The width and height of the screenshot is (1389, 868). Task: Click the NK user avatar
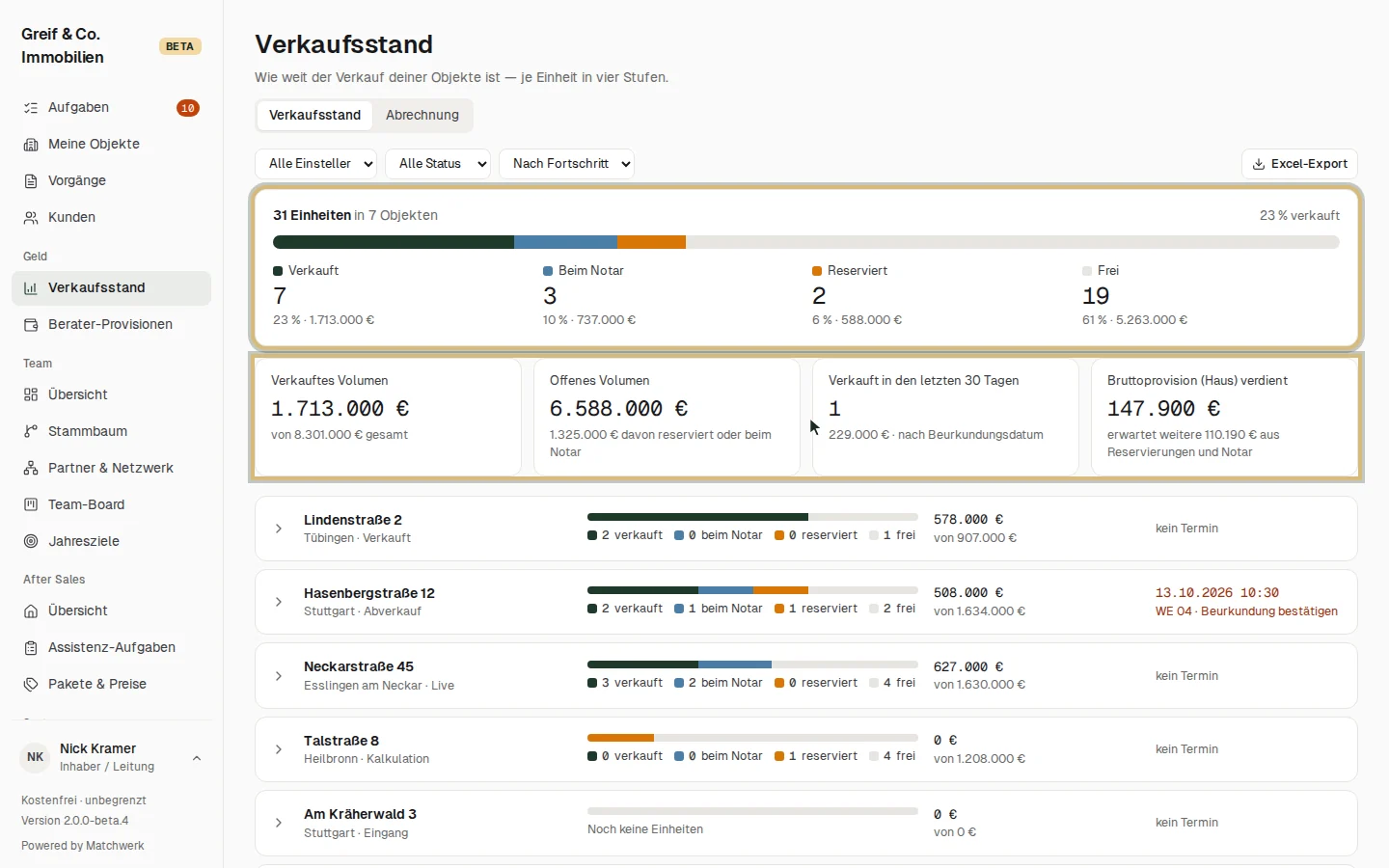36,757
